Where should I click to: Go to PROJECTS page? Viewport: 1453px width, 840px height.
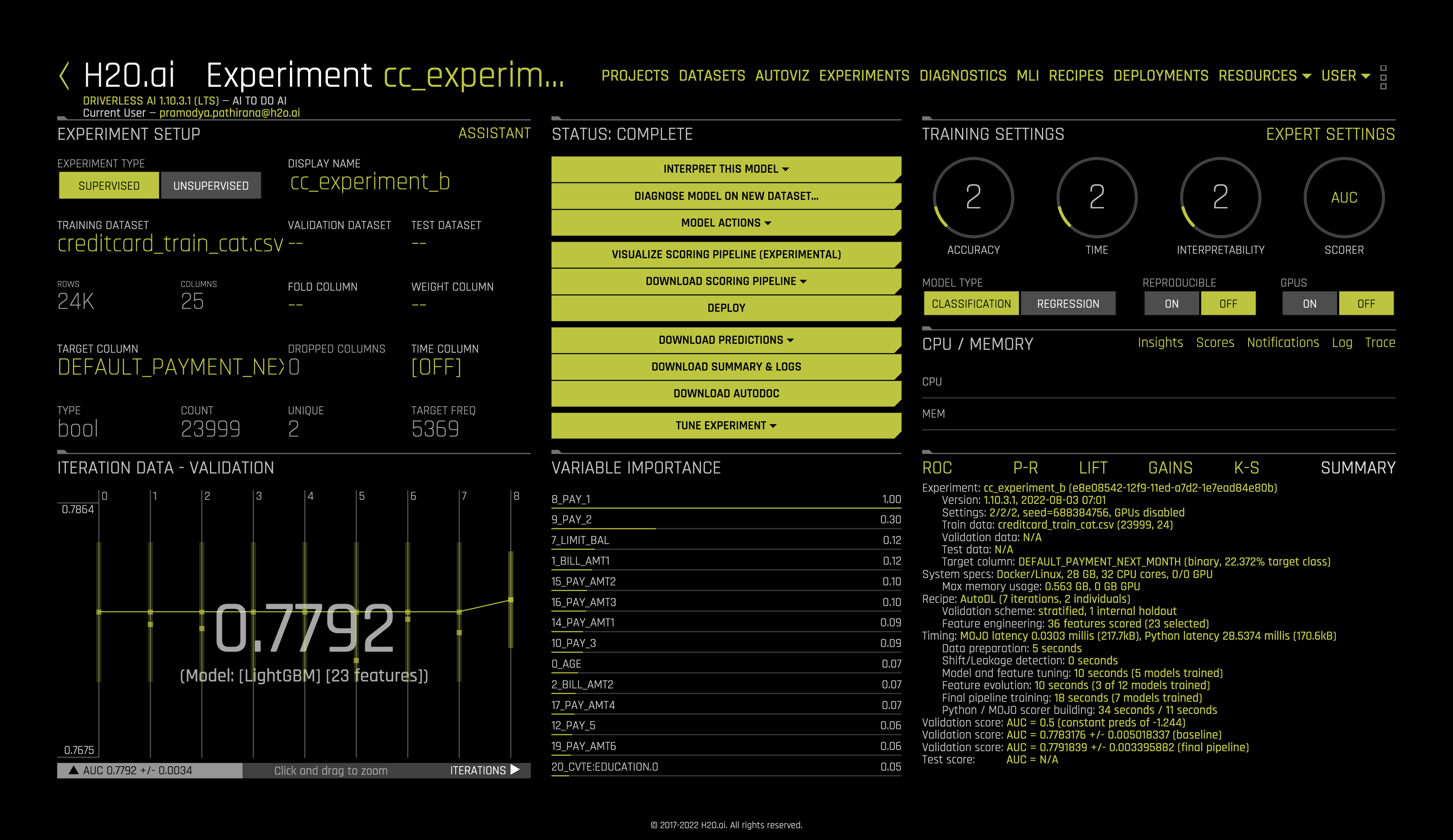(x=635, y=75)
